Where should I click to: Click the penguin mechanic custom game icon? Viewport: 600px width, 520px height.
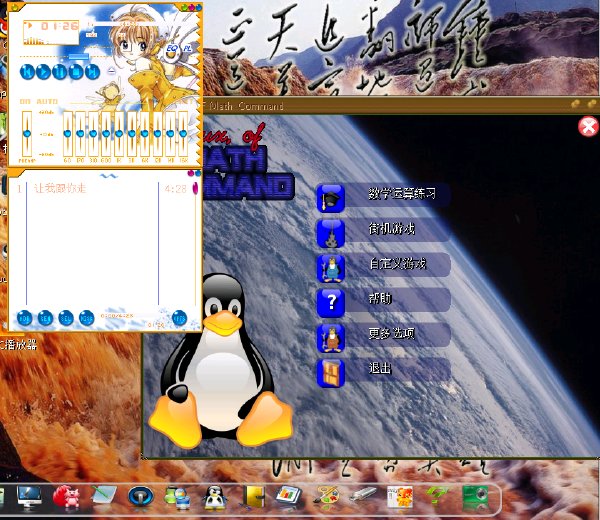pyautogui.click(x=331, y=268)
